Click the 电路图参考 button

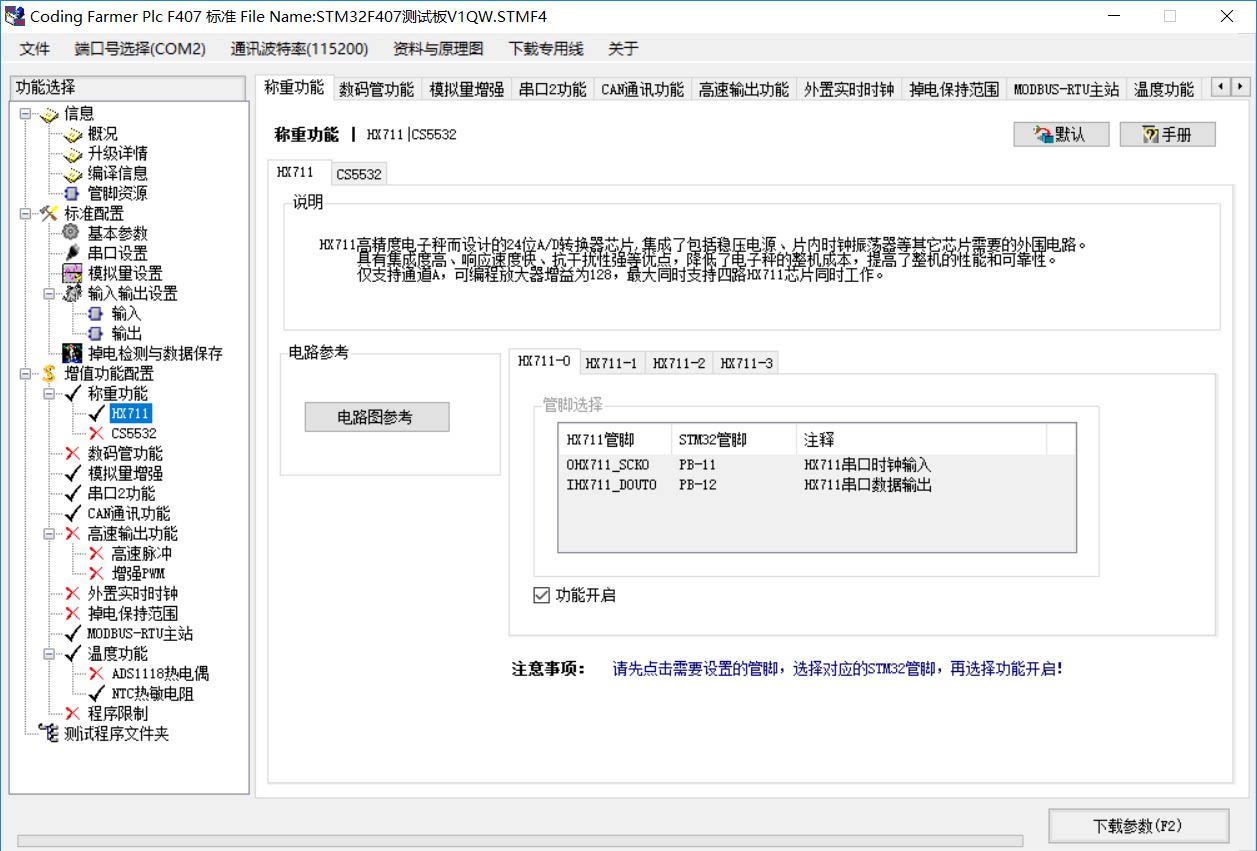(x=377, y=417)
